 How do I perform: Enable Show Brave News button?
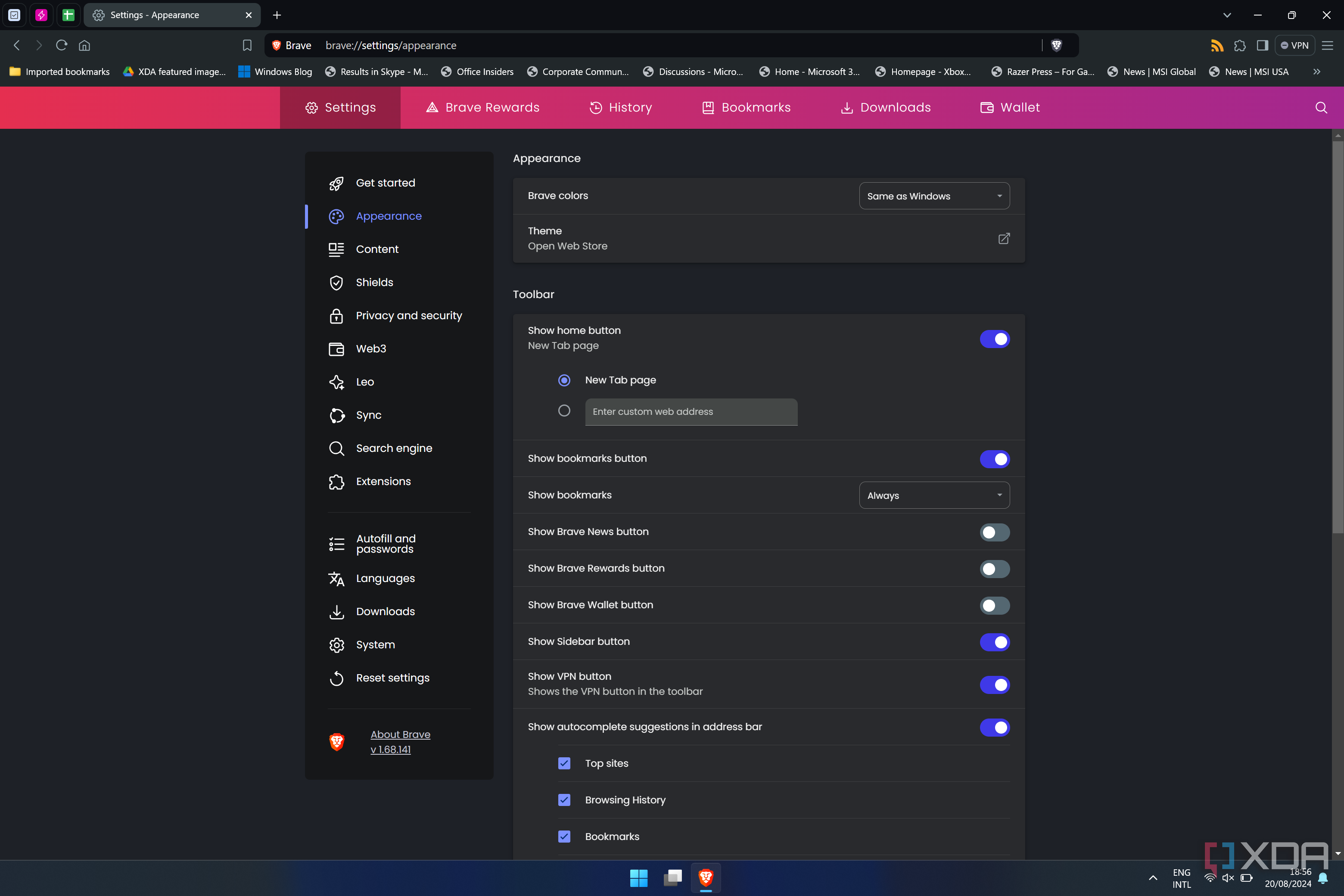pos(994,532)
